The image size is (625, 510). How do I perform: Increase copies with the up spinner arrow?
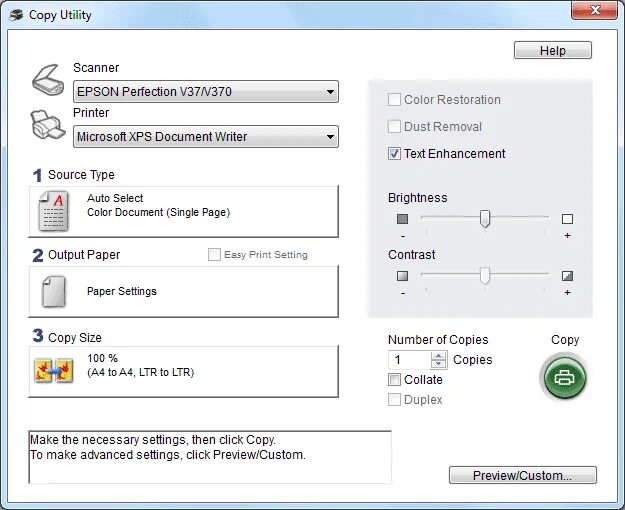439,356
